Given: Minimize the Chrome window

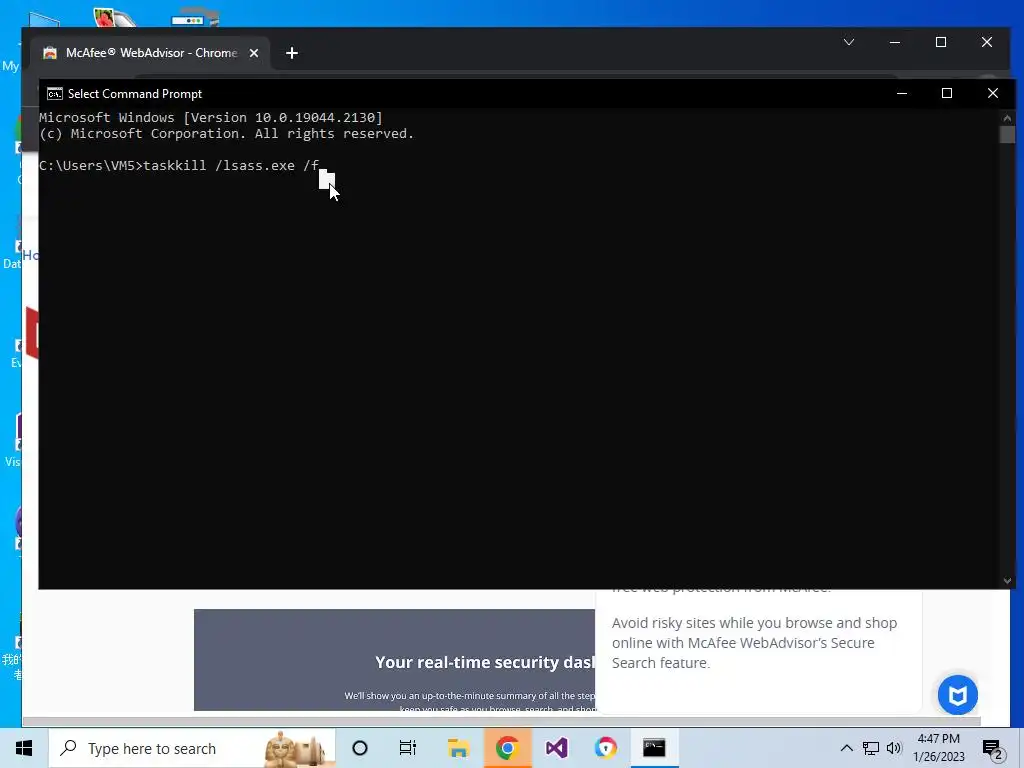Looking at the screenshot, I should click(895, 42).
